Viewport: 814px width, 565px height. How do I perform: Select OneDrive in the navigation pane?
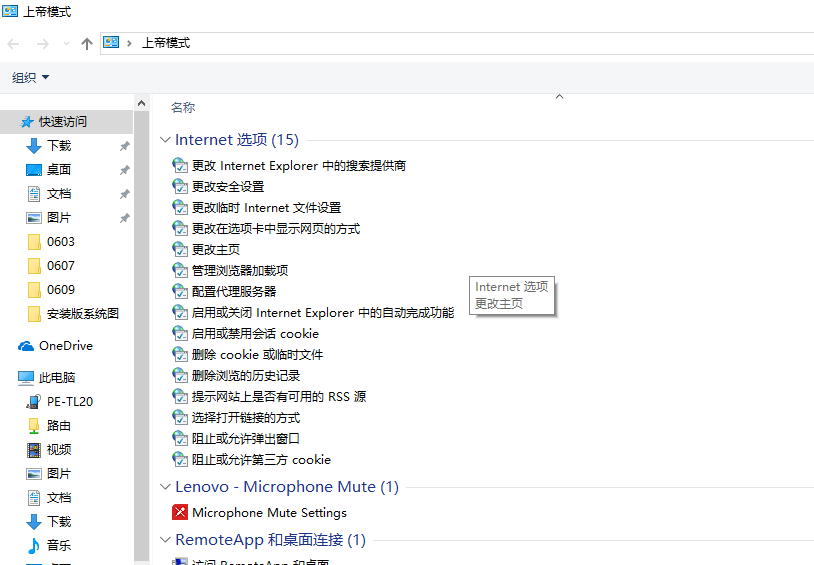tap(66, 346)
